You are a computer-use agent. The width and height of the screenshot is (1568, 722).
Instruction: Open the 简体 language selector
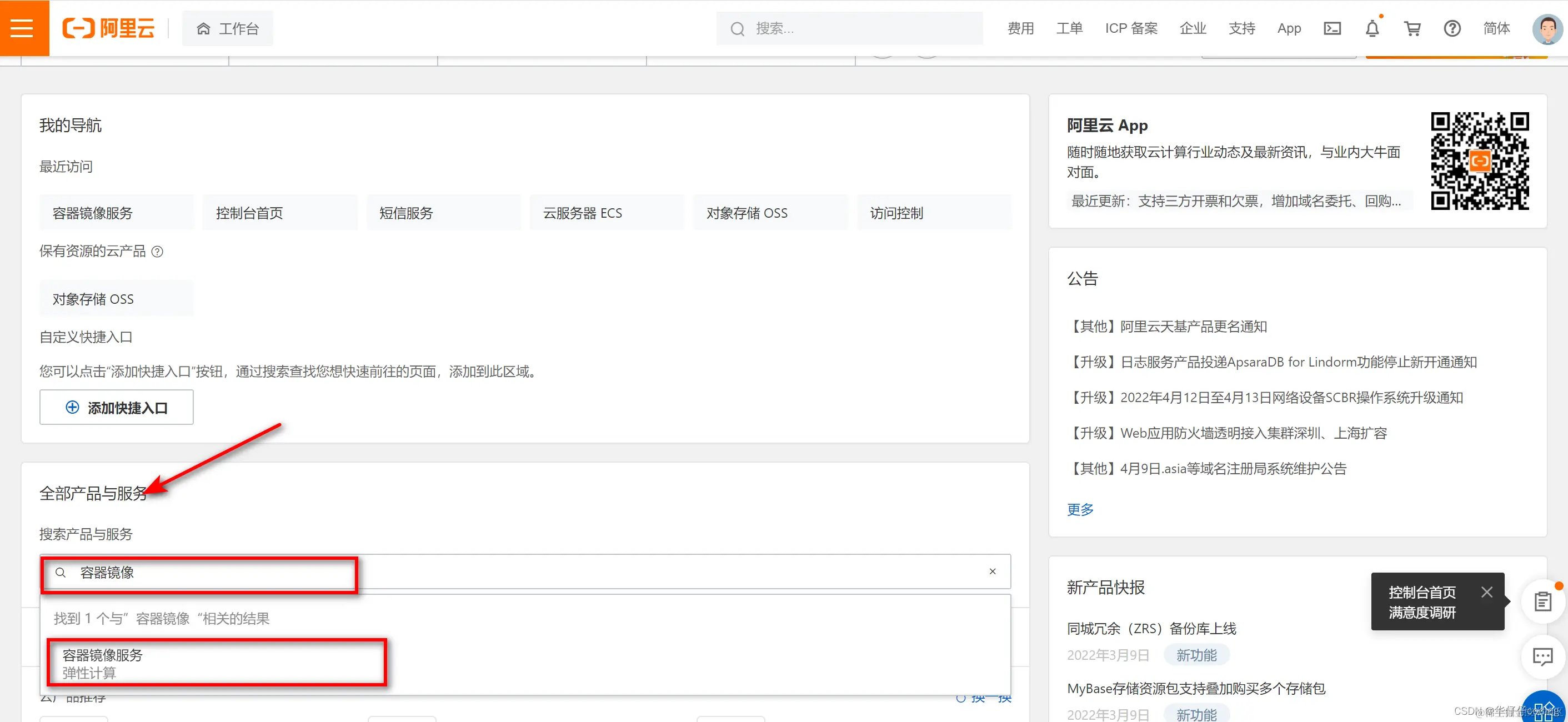[1497, 28]
